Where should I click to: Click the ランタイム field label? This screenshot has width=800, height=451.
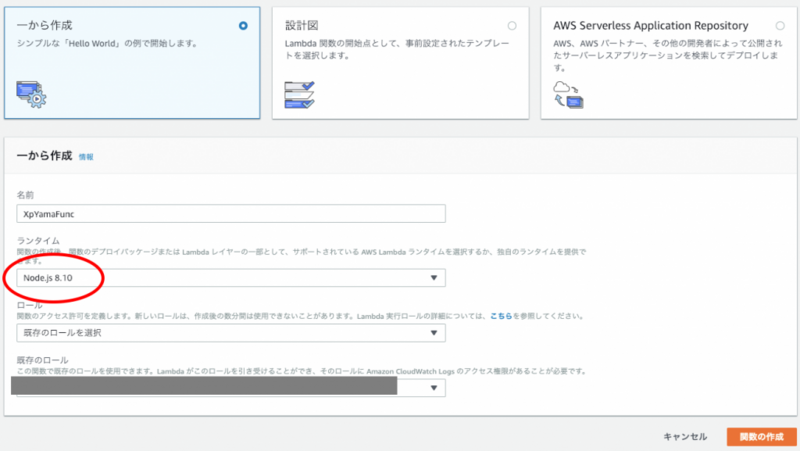click(38, 240)
